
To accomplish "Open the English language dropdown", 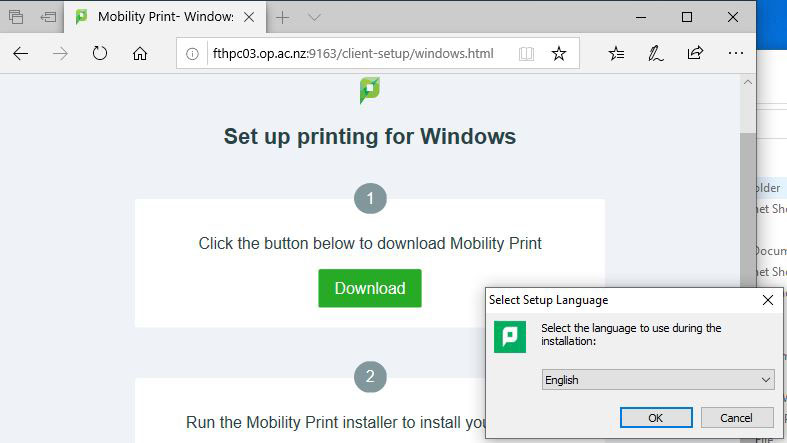I will 658,380.
